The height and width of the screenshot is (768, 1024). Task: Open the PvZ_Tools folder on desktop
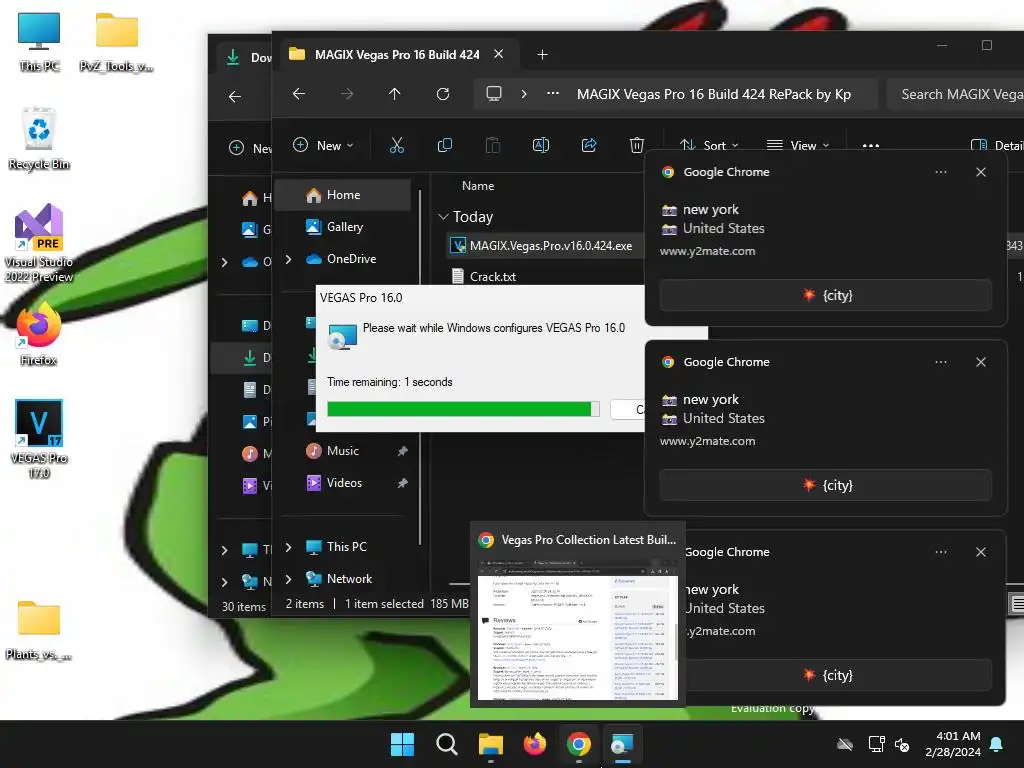pos(116,42)
